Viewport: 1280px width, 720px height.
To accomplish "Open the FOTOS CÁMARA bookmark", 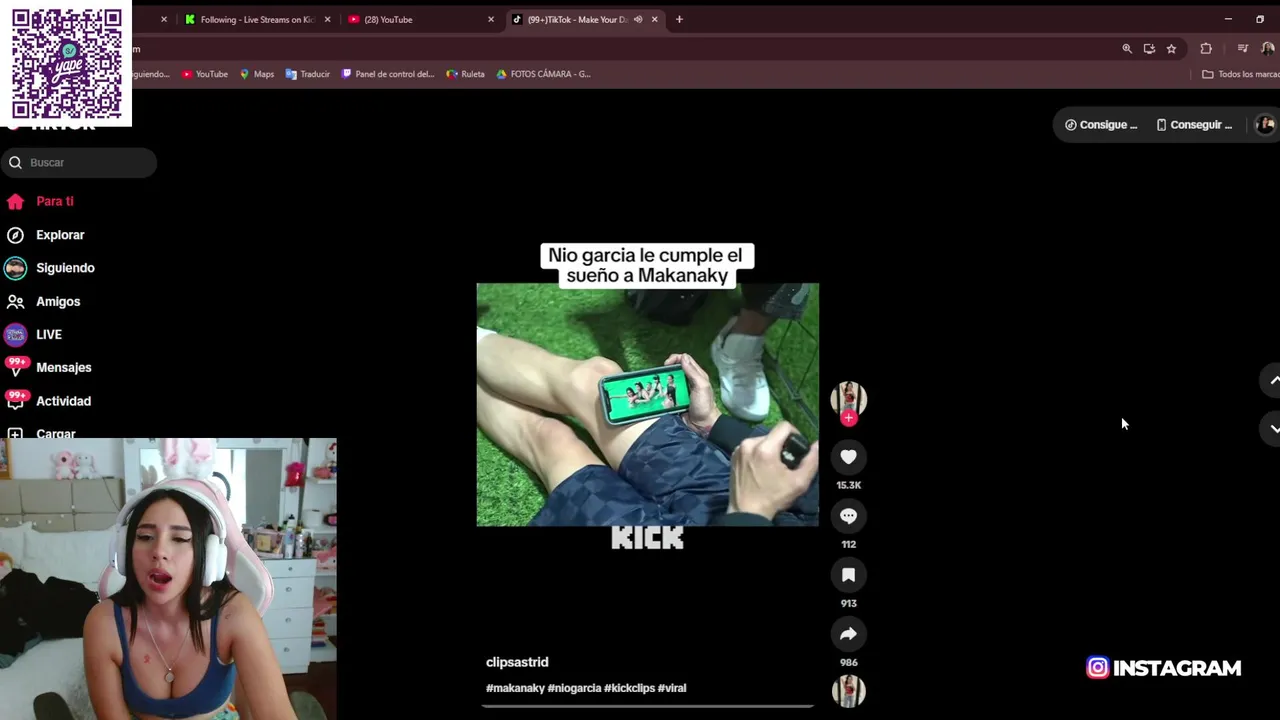I will pyautogui.click(x=543, y=74).
